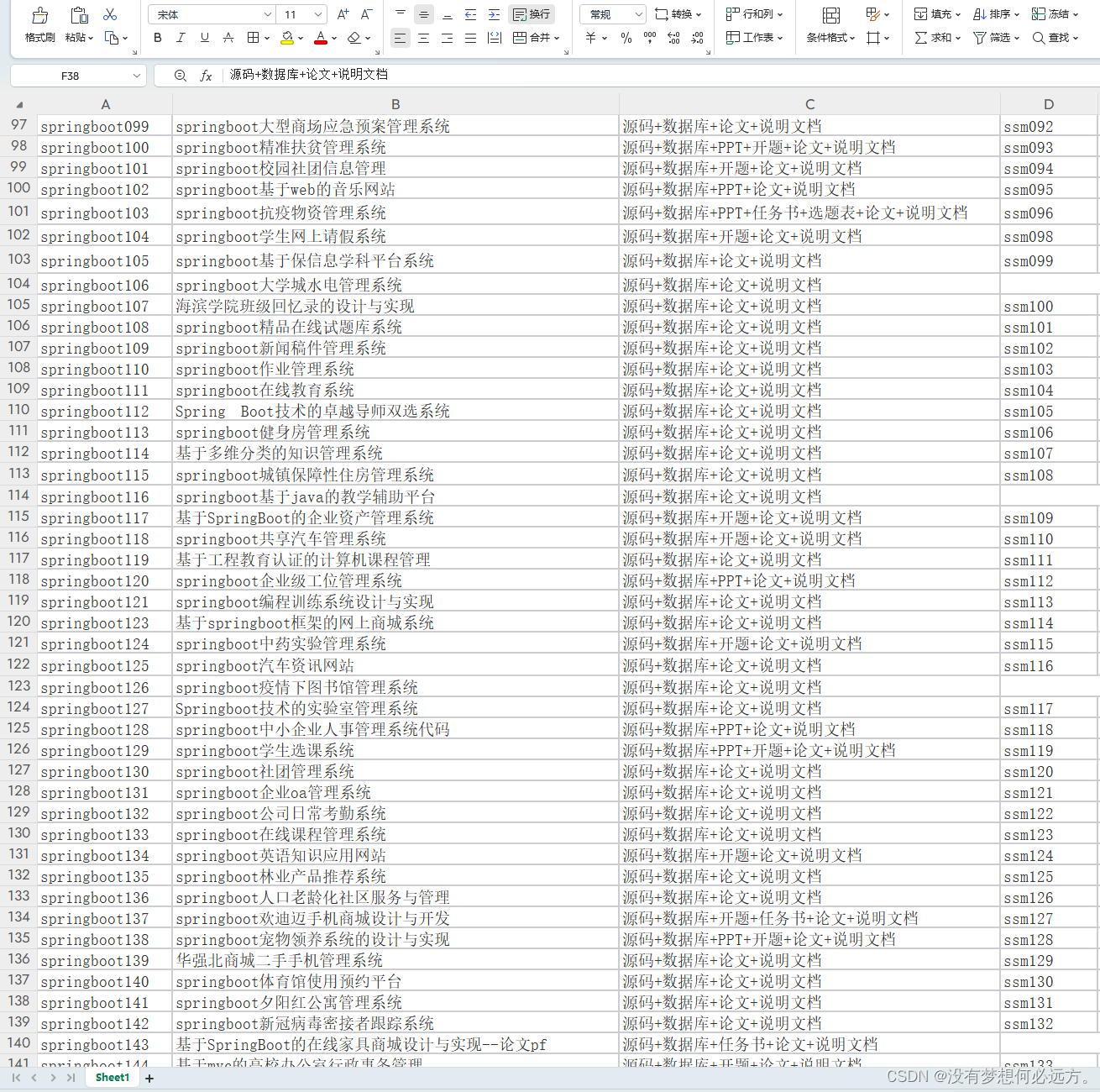Add a new sheet with the plus button

click(149, 1078)
